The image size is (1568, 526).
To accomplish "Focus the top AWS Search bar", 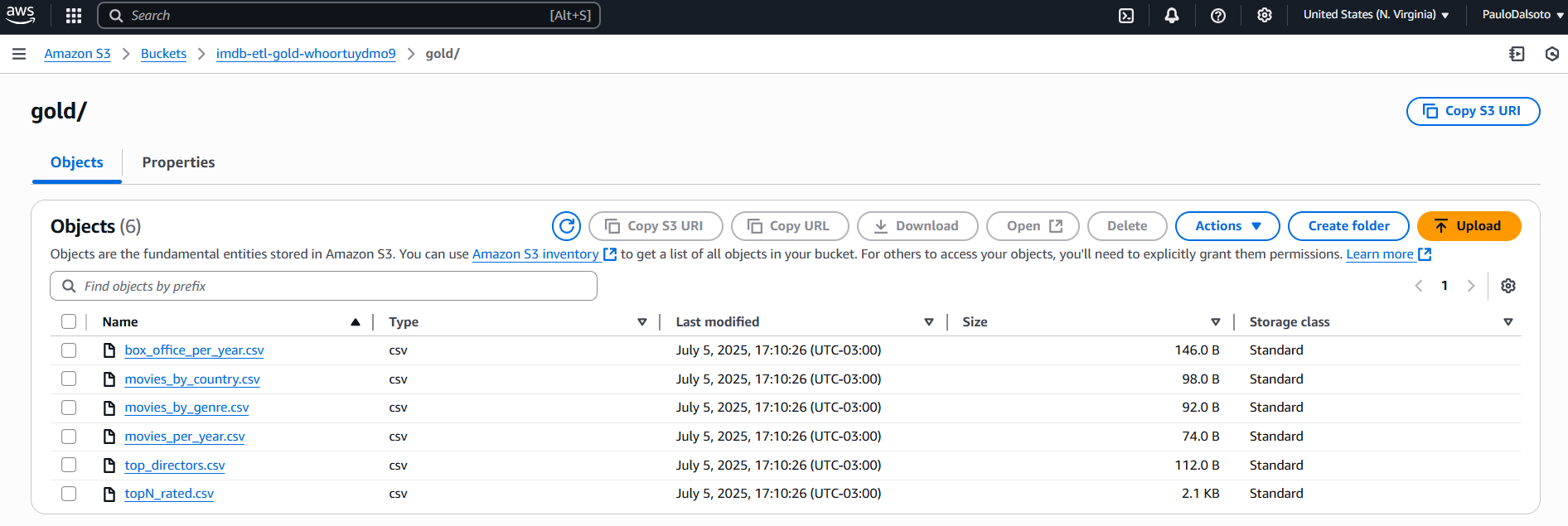I will (349, 16).
